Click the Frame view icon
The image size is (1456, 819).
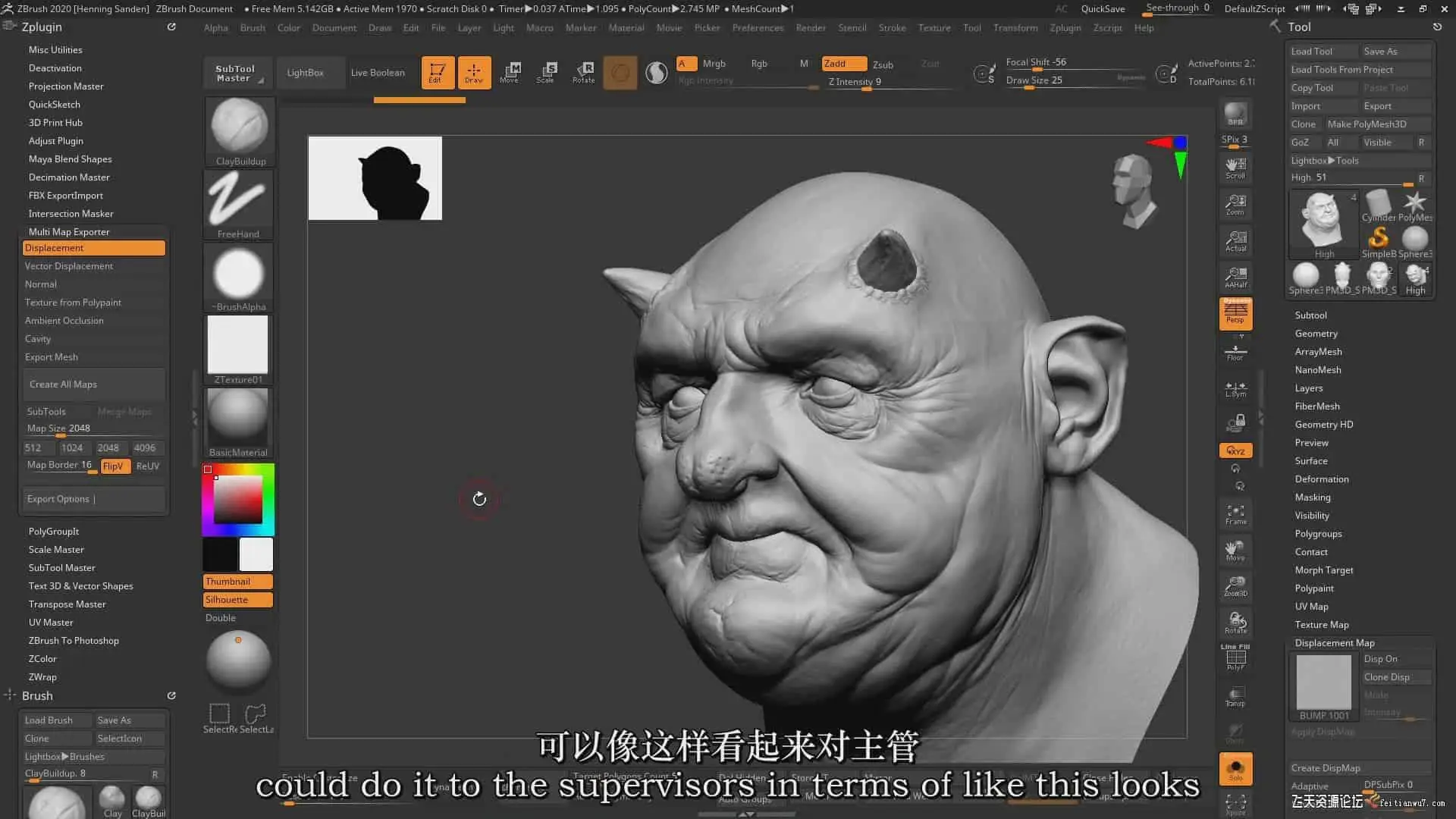pyautogui.click(x=1235, y=514)
